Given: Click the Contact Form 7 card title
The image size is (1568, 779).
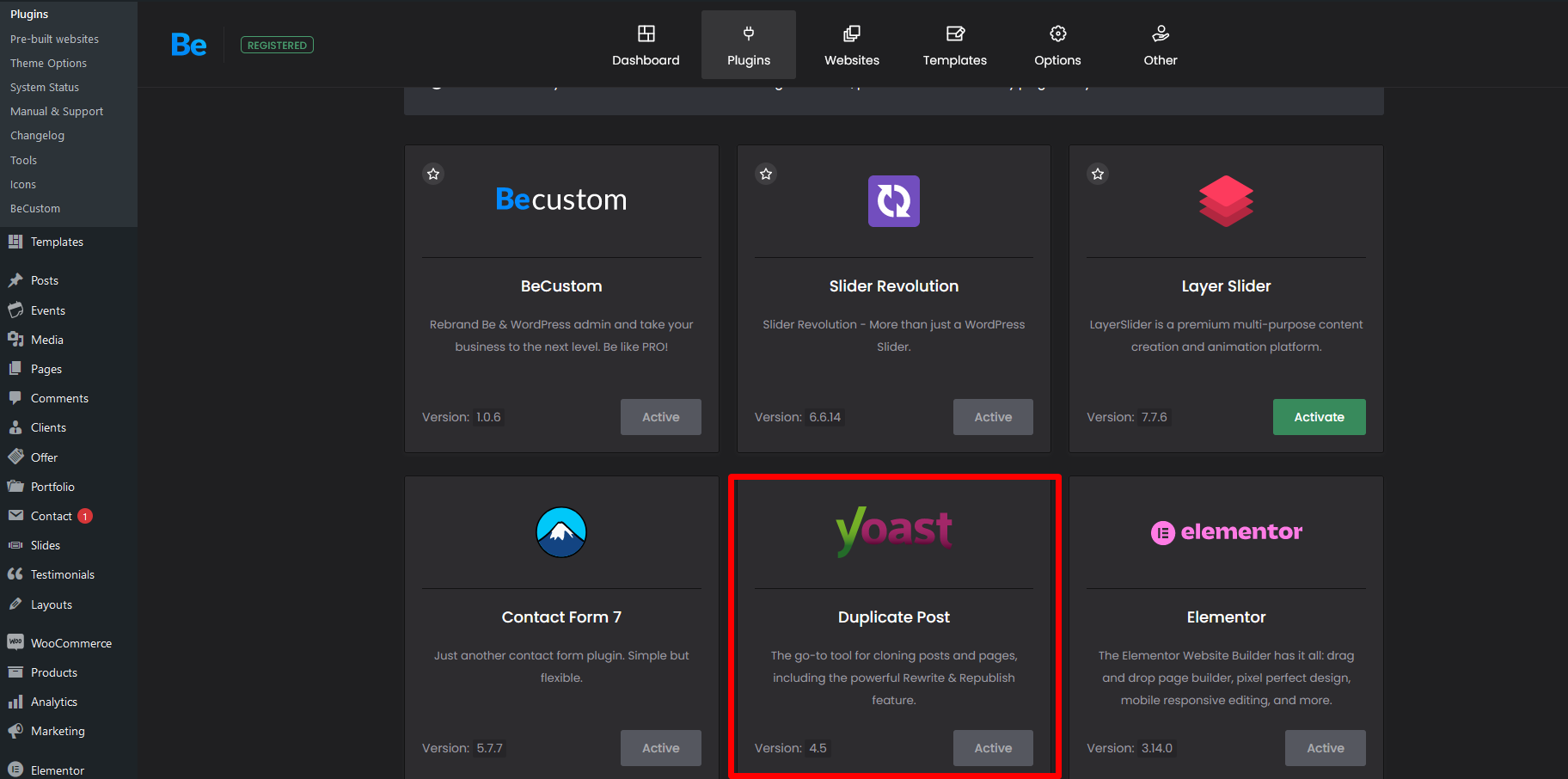Looking at the screenshot, I should coord(561,617).
